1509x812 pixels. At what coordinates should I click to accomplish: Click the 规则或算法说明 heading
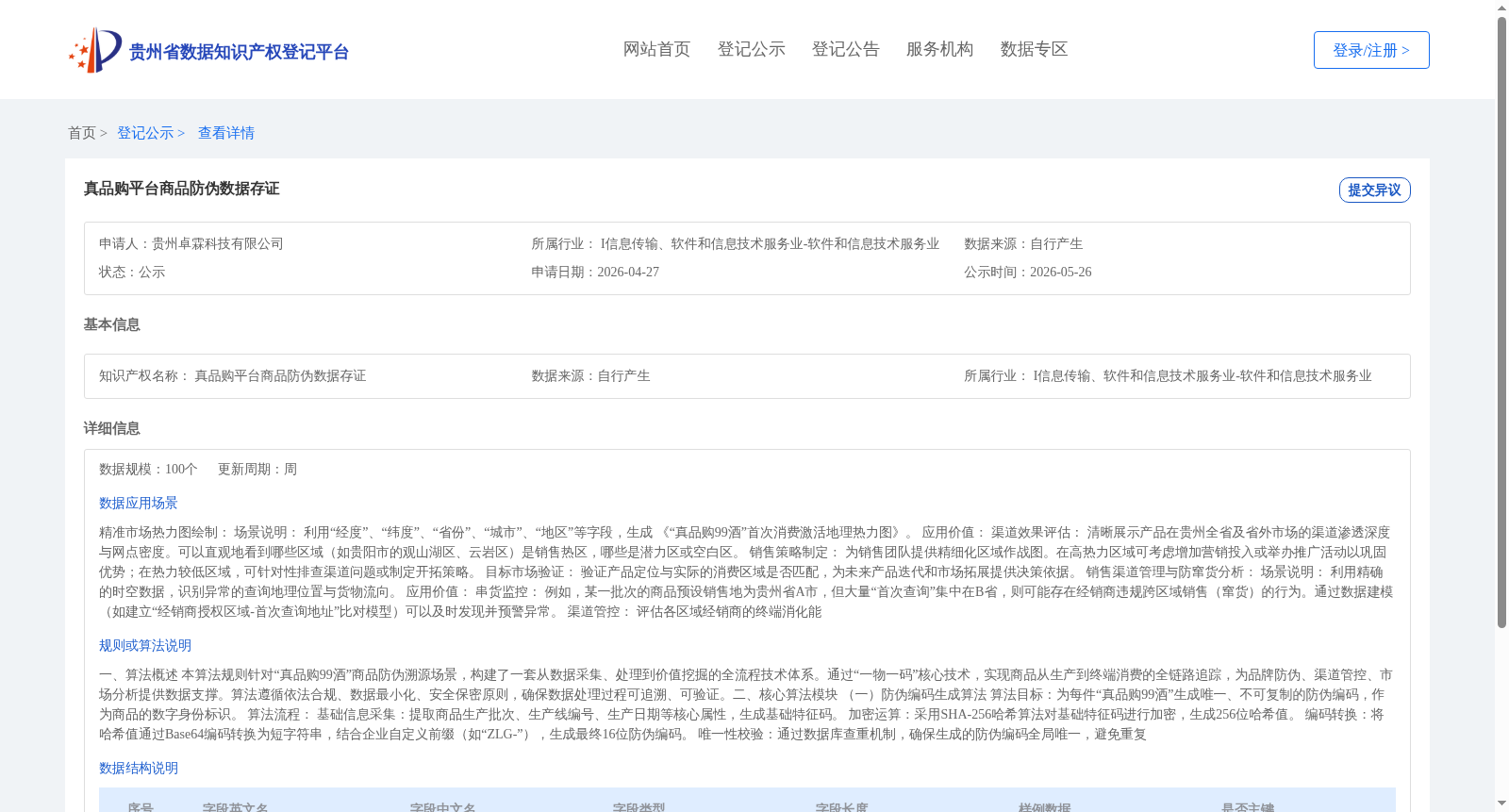coord(145,645)
